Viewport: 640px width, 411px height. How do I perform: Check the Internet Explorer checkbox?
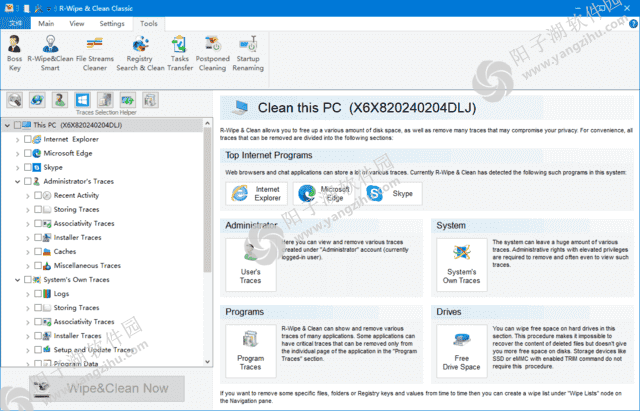[x=28, y=139]
